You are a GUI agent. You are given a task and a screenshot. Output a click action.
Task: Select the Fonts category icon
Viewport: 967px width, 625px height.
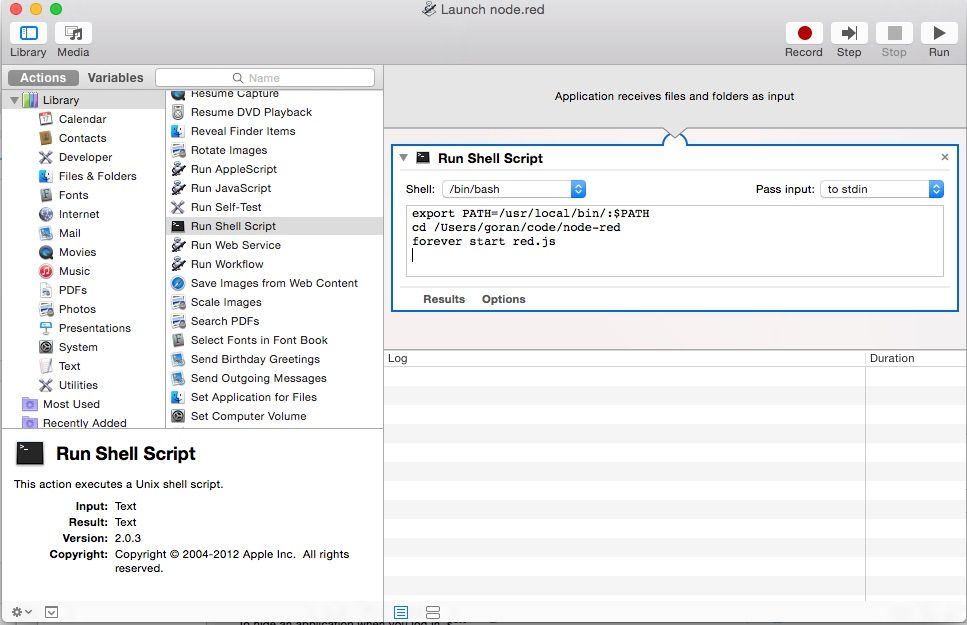46,195
